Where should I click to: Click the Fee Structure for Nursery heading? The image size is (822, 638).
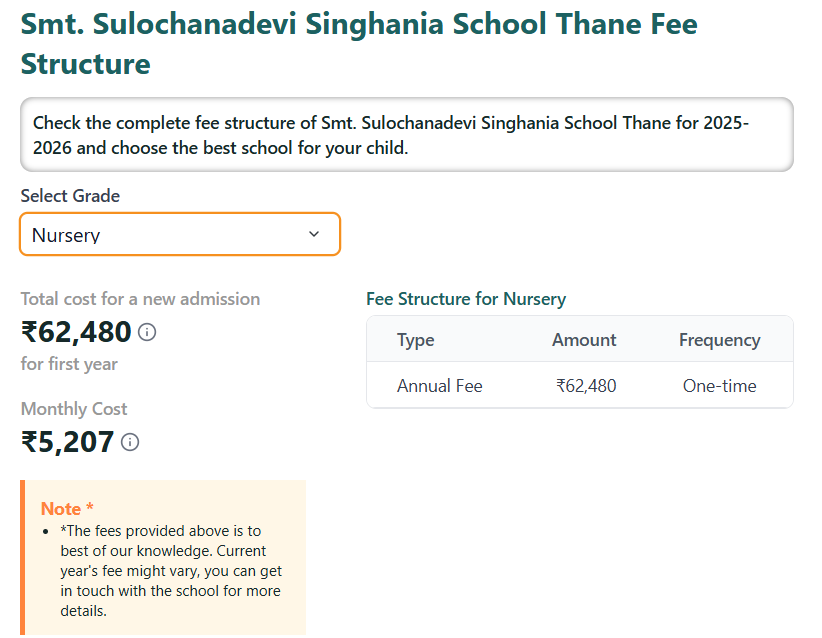point(466,299)
